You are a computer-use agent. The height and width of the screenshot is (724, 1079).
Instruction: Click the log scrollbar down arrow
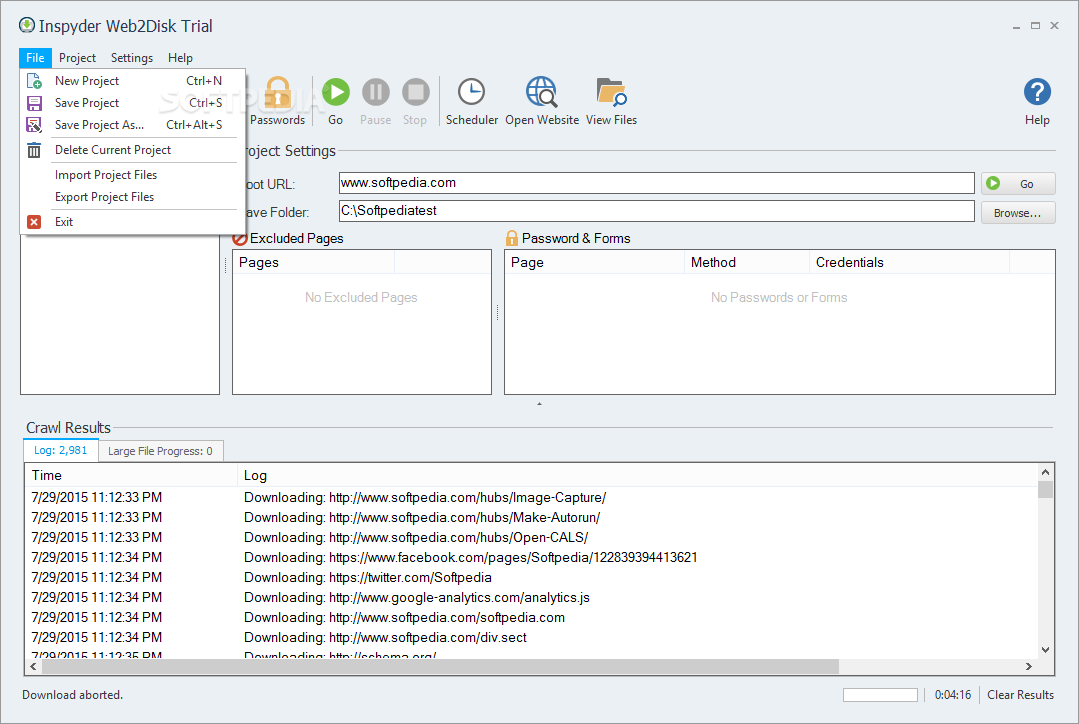pos(1045,650)
